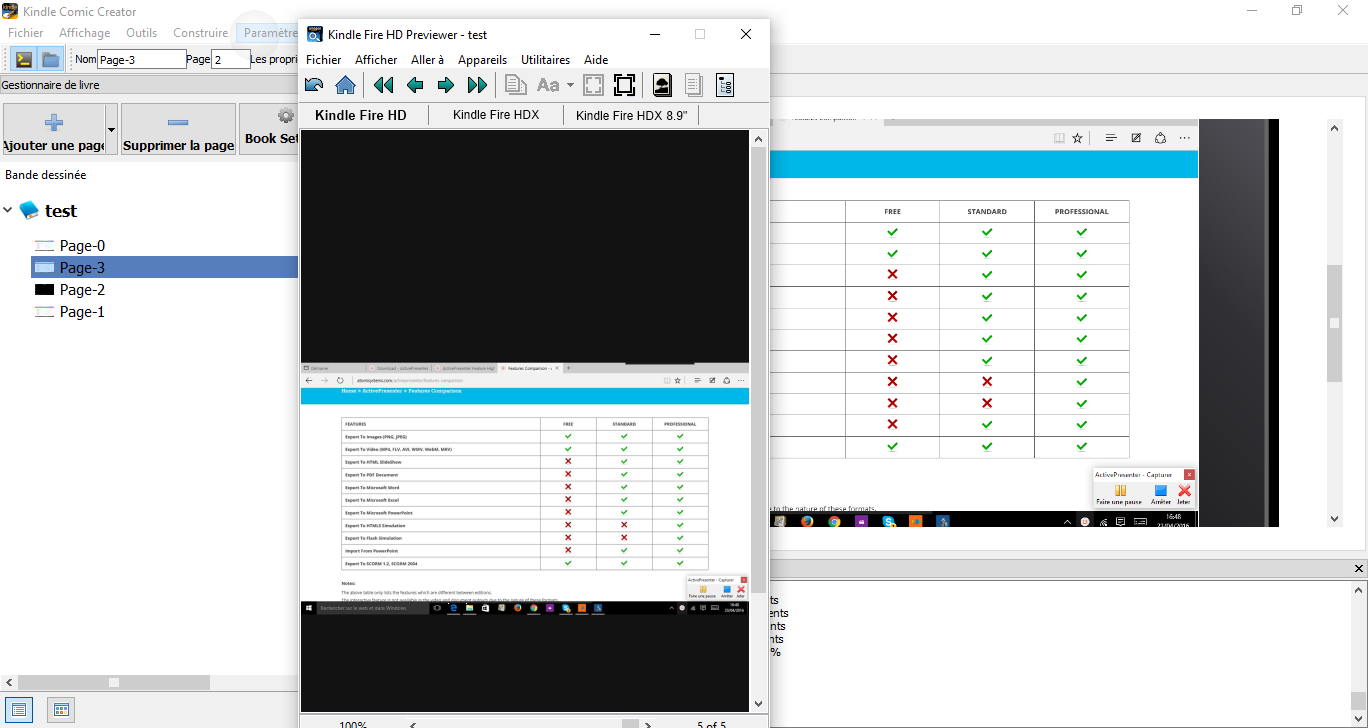Open the Aller à menu
Viewport: 1368px width, 728px height.
[427, 60]
